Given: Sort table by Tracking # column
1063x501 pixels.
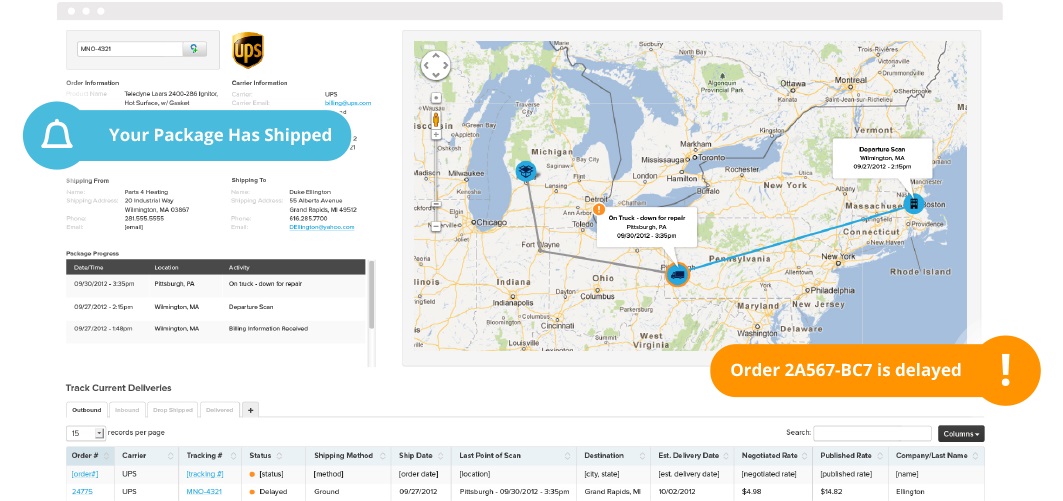Looking at the screenshot, I should pos(212,456).
